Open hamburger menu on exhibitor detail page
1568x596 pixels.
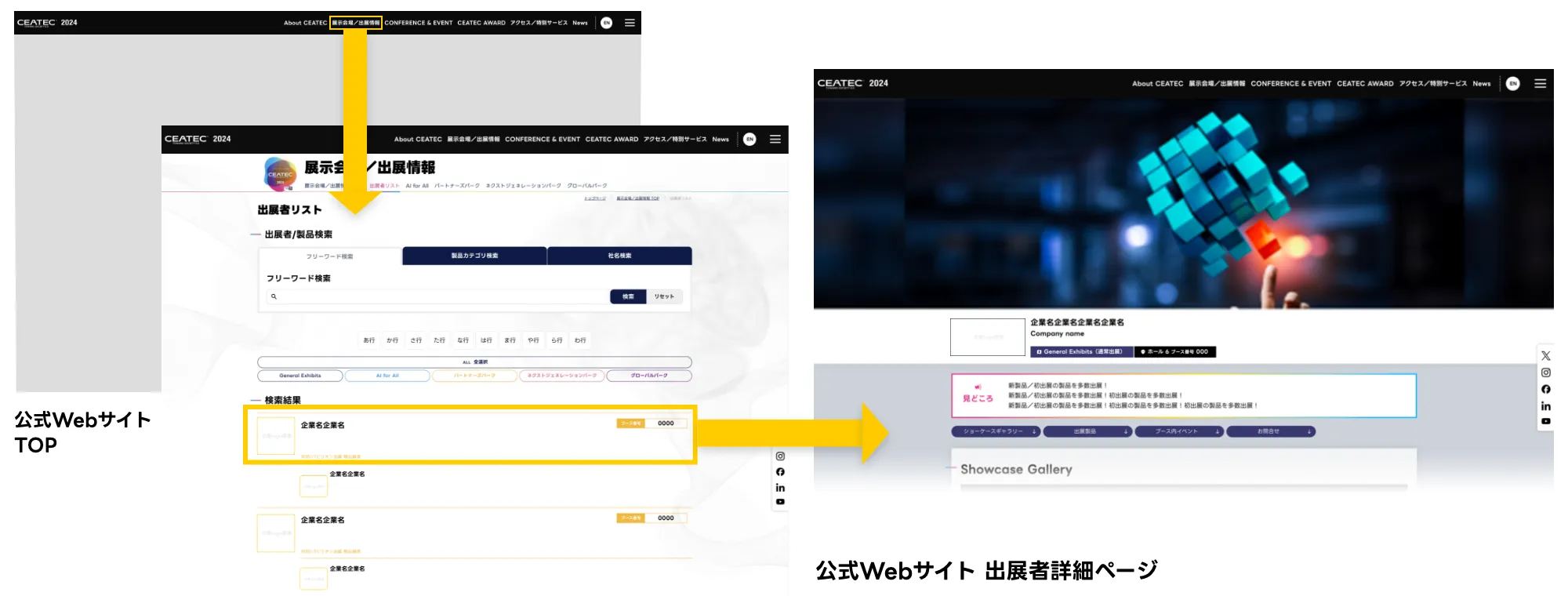coord(1541,83)
